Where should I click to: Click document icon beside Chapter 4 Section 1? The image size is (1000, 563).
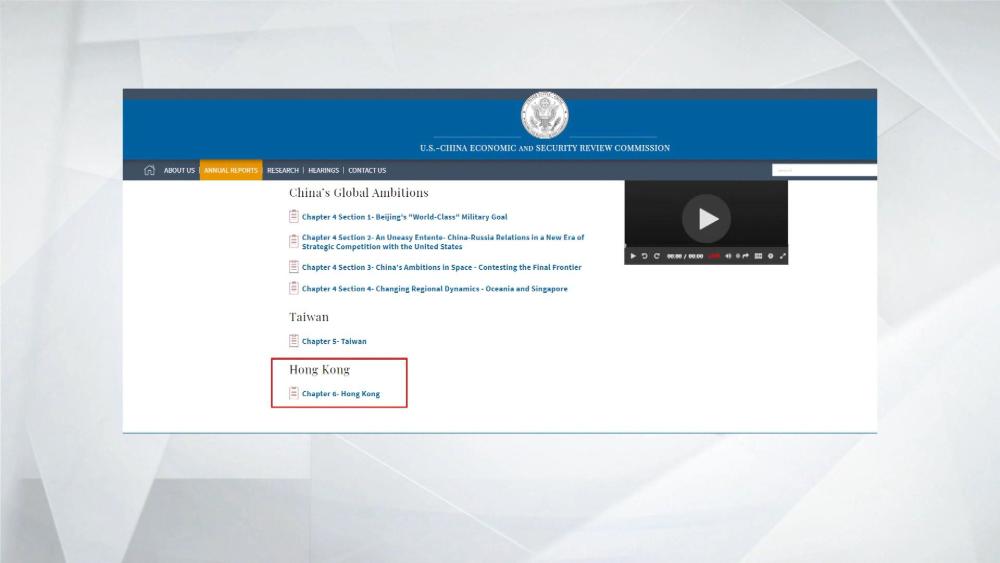293,216
